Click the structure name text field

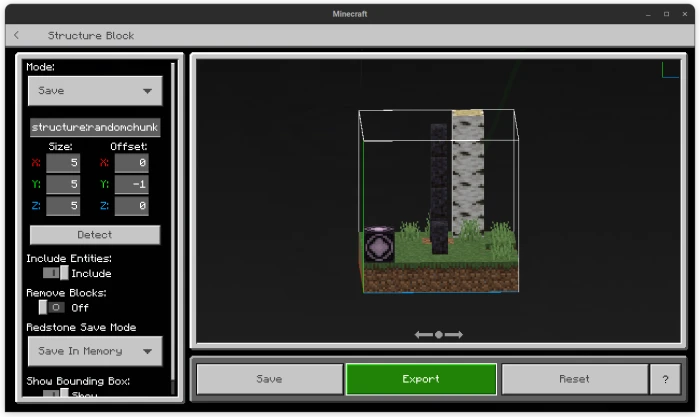pyautogui.click(x=95, y=128)
